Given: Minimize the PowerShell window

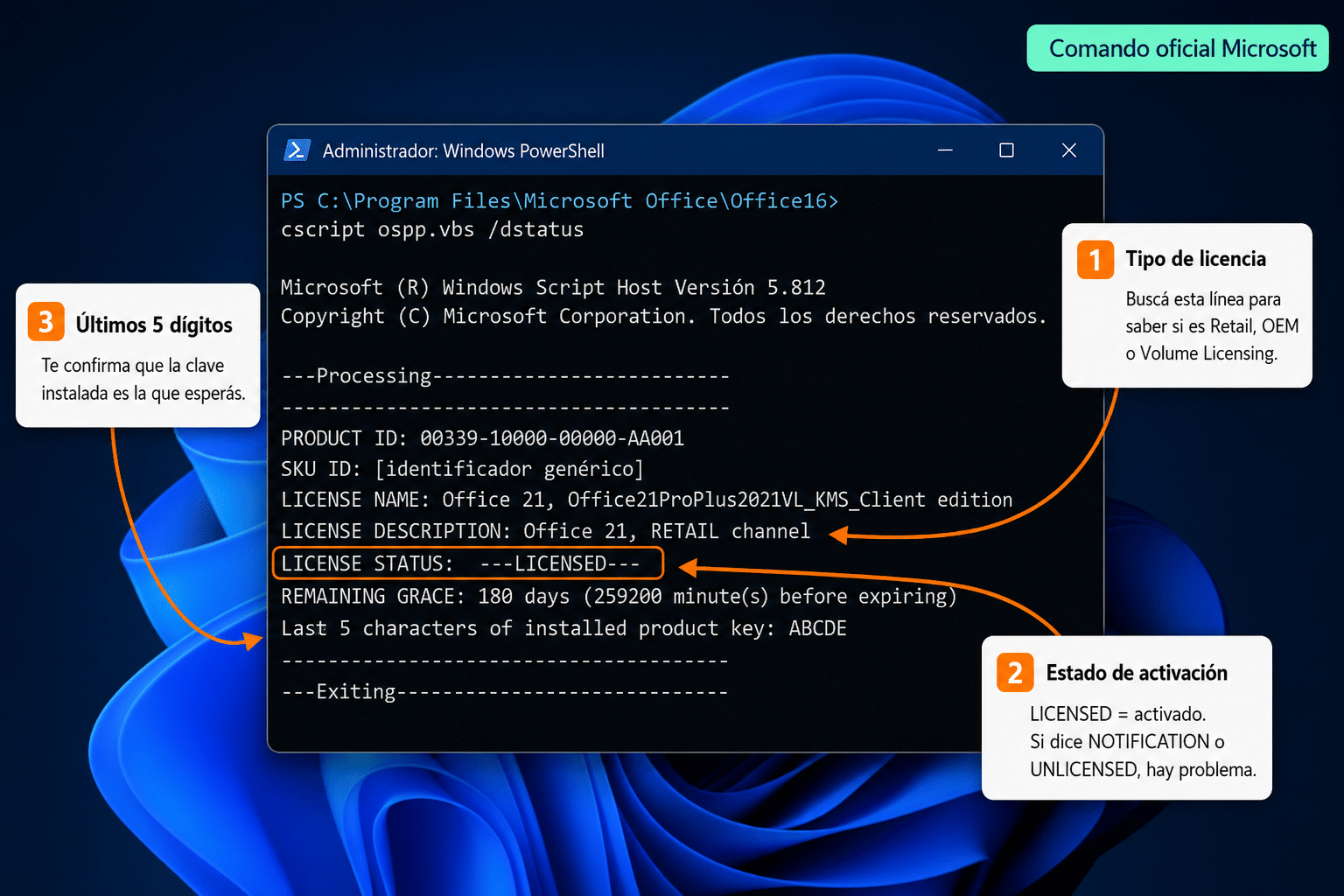Looking at the screenshot, I should click(x=945, y=150).
